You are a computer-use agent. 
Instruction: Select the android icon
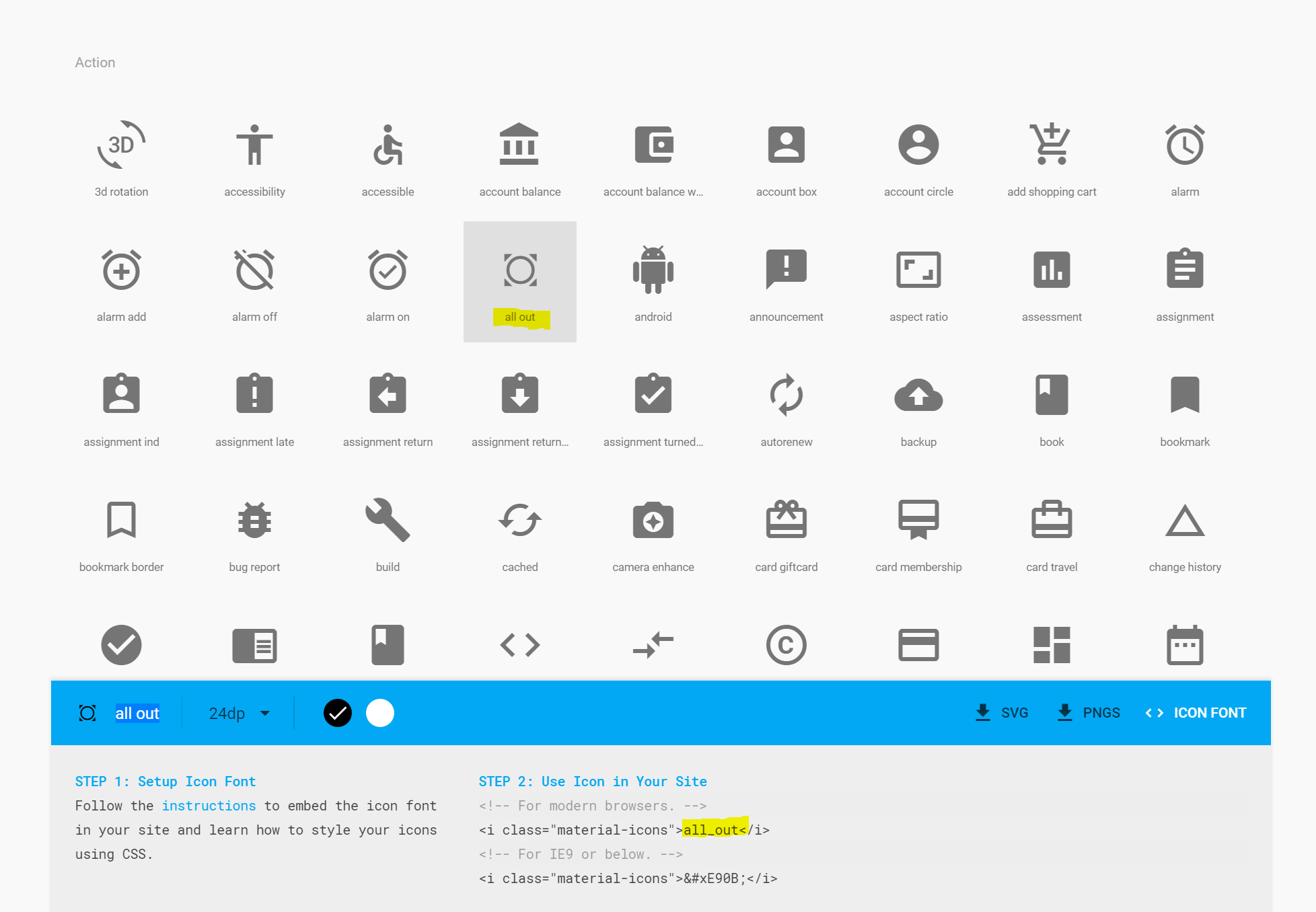tap(653, 270)
